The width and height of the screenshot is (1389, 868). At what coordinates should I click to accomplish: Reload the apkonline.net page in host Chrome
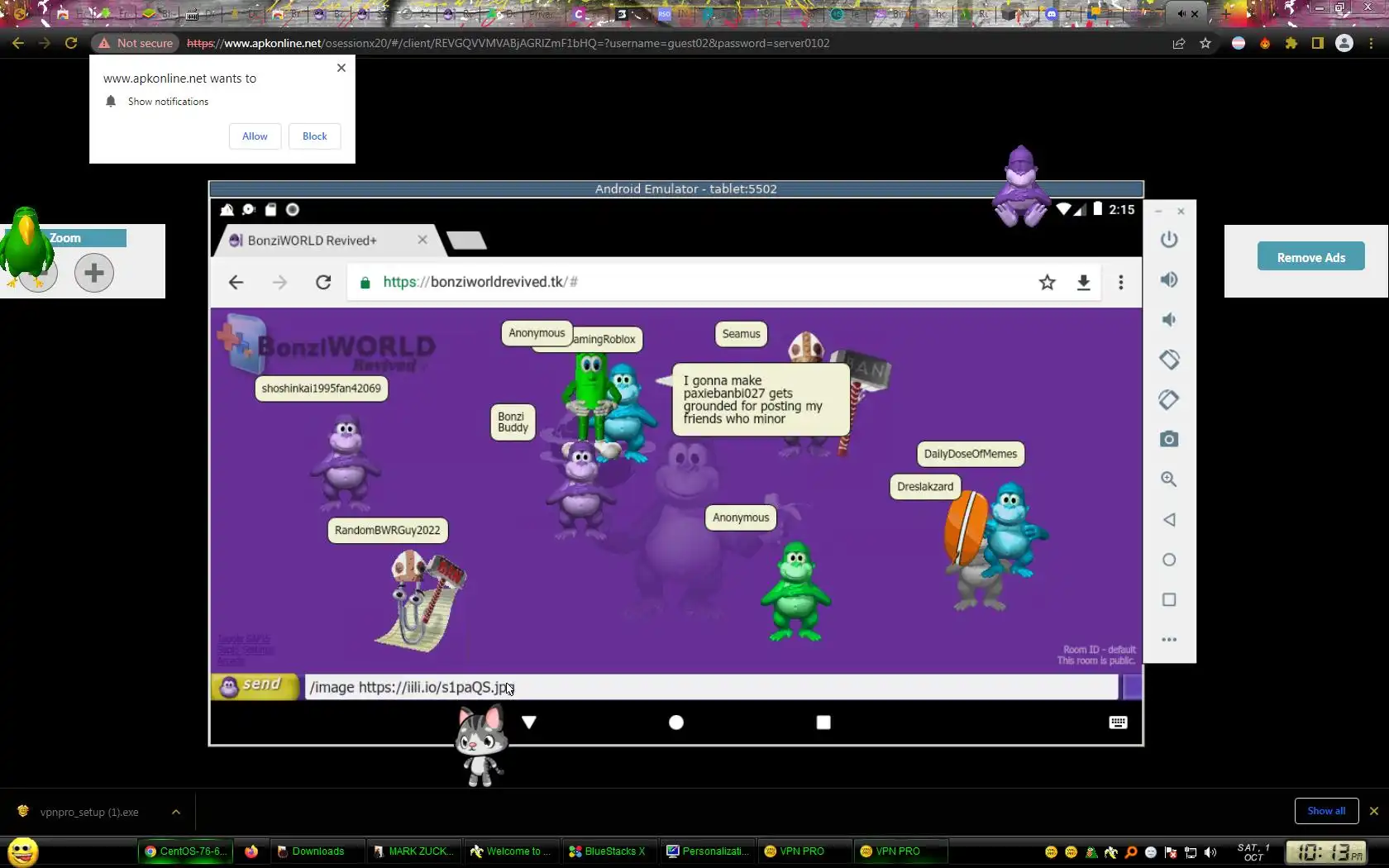[71, 43]
